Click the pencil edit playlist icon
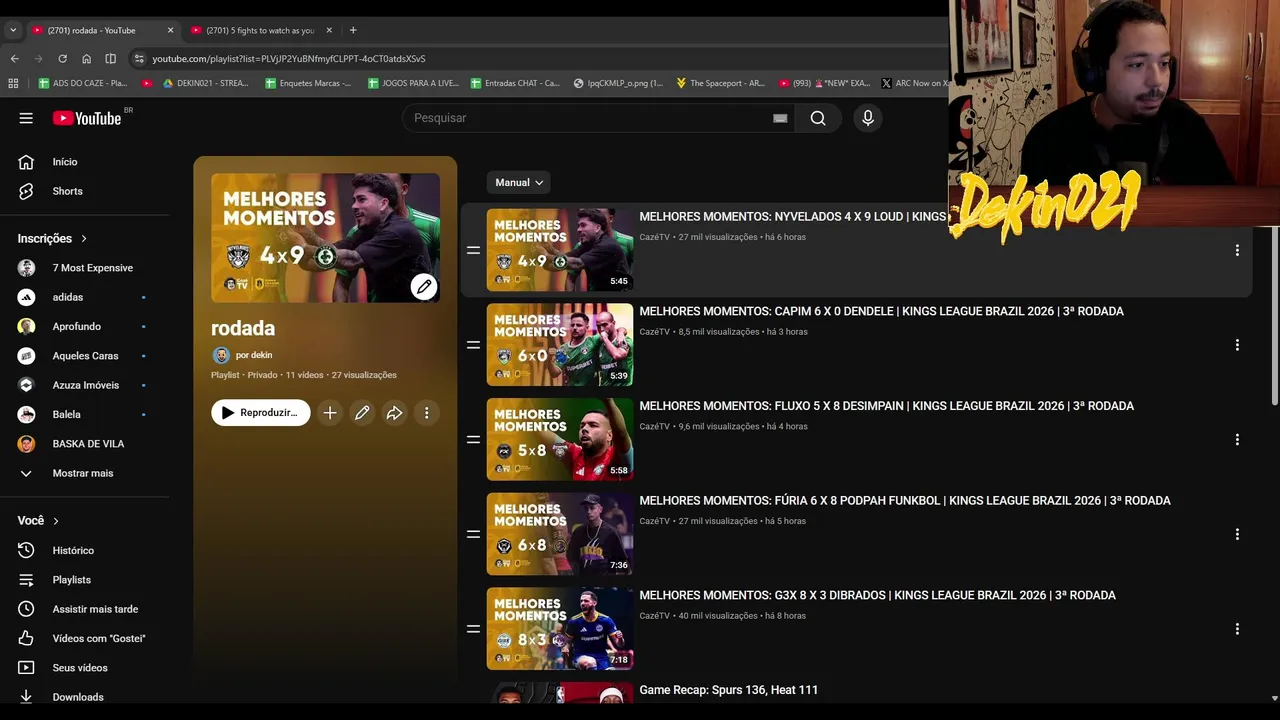The width and height of the screenshot is (1280, 720). pos(362,413)
